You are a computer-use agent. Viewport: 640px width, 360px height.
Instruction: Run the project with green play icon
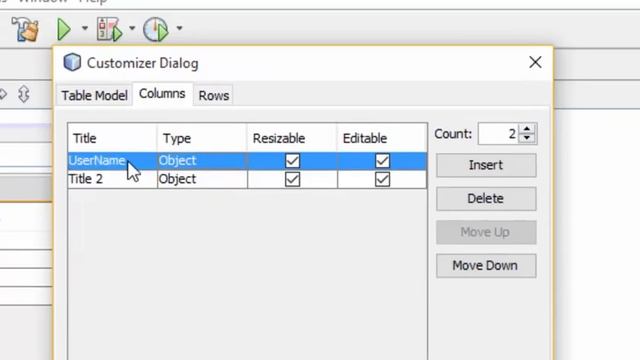[64, 29]
